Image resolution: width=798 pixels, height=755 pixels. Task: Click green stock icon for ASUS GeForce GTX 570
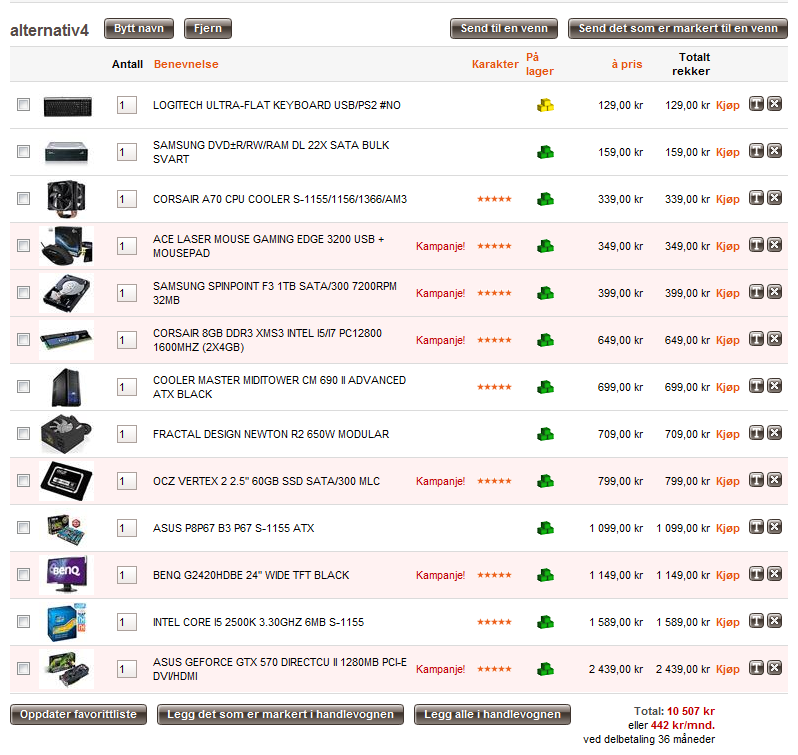pyautogui.click(x=545, y=669)
